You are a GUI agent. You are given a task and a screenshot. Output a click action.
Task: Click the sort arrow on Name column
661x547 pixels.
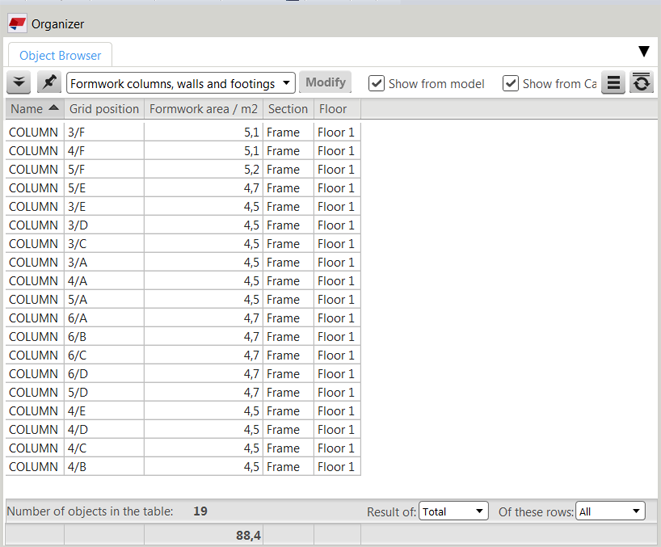pos(53,109)
